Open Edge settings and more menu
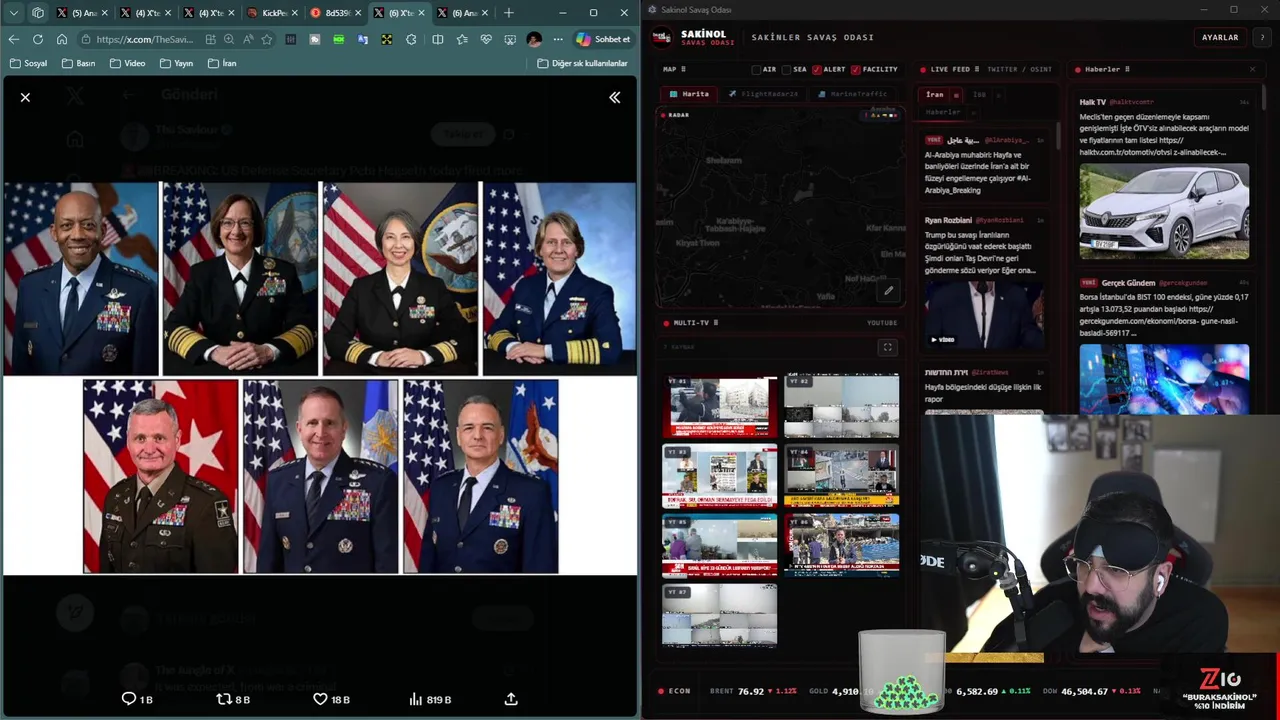The image size is (1280, 720). coord(558,39)
